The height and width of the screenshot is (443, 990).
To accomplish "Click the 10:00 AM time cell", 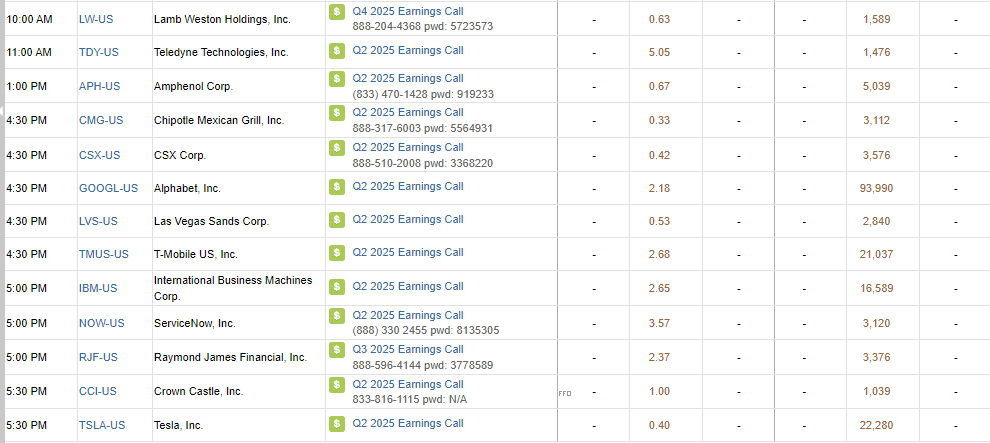I will pyautogui.click(x=29, y=20).
